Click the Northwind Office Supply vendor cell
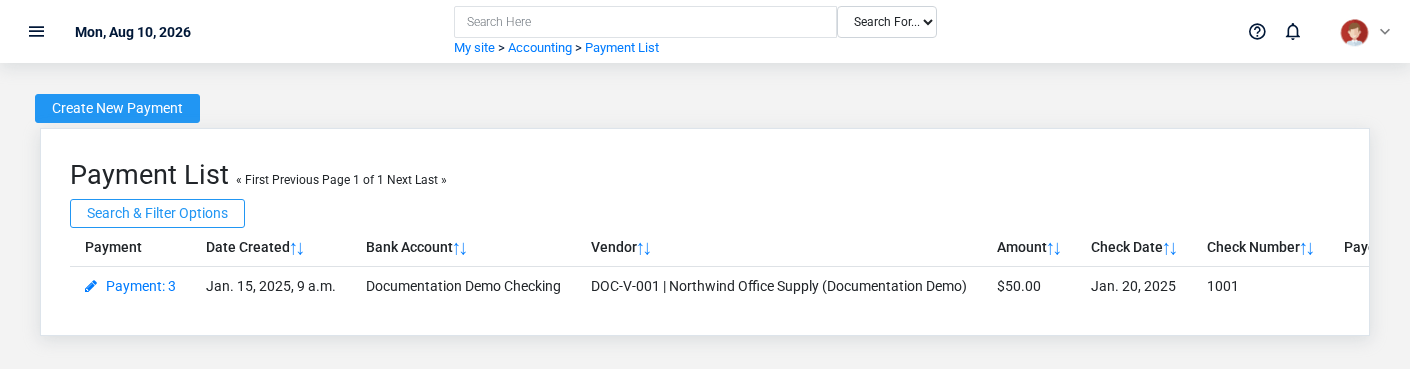The image size is (1410, 369). (779, 286)
